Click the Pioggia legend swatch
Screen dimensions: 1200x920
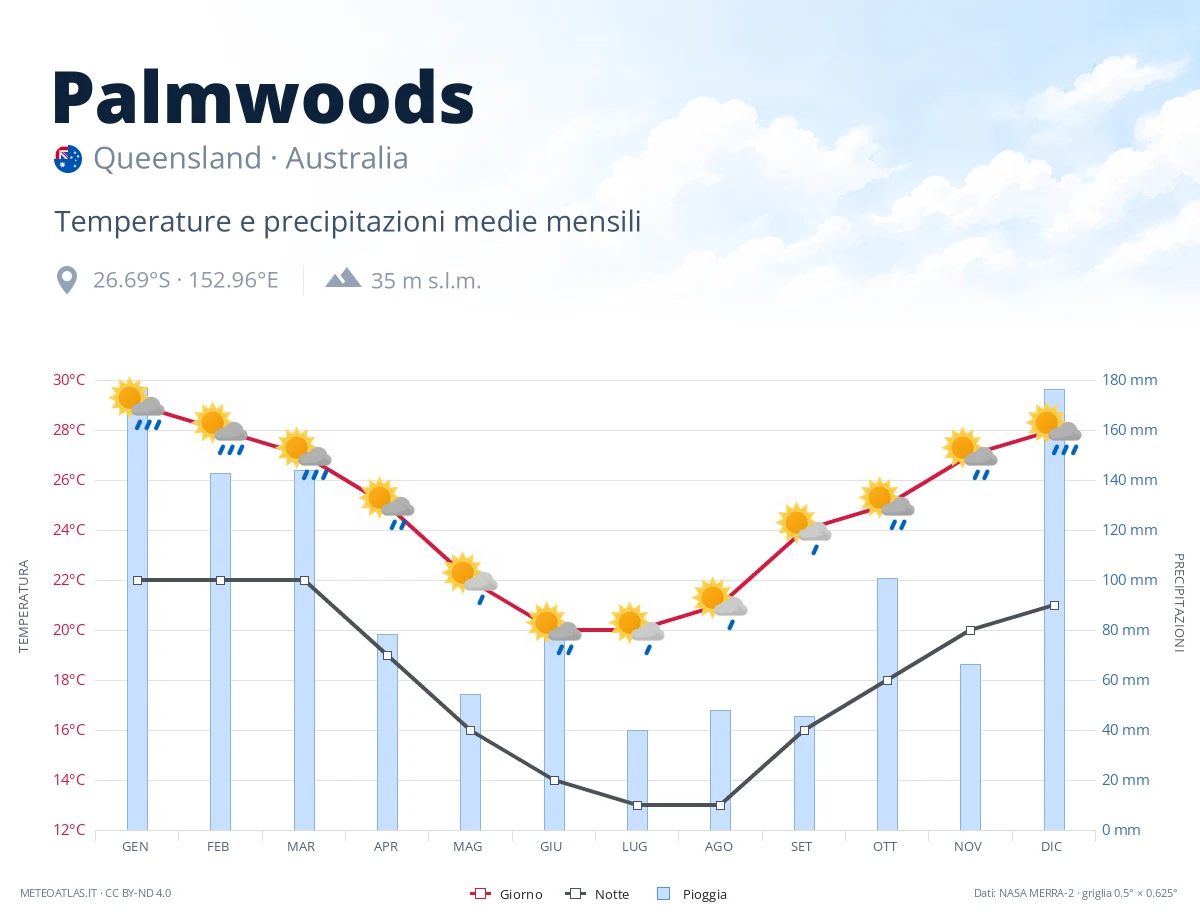pyautogui.click(x=664, y=894)
